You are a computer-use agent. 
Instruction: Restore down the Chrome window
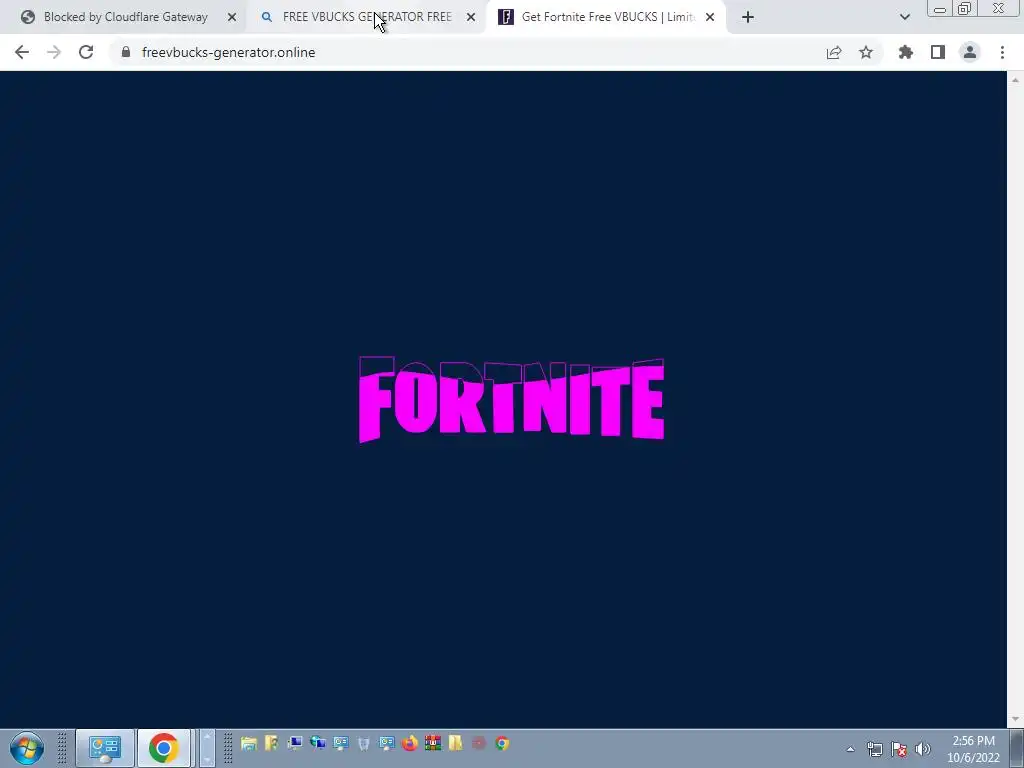pos(964,8)
